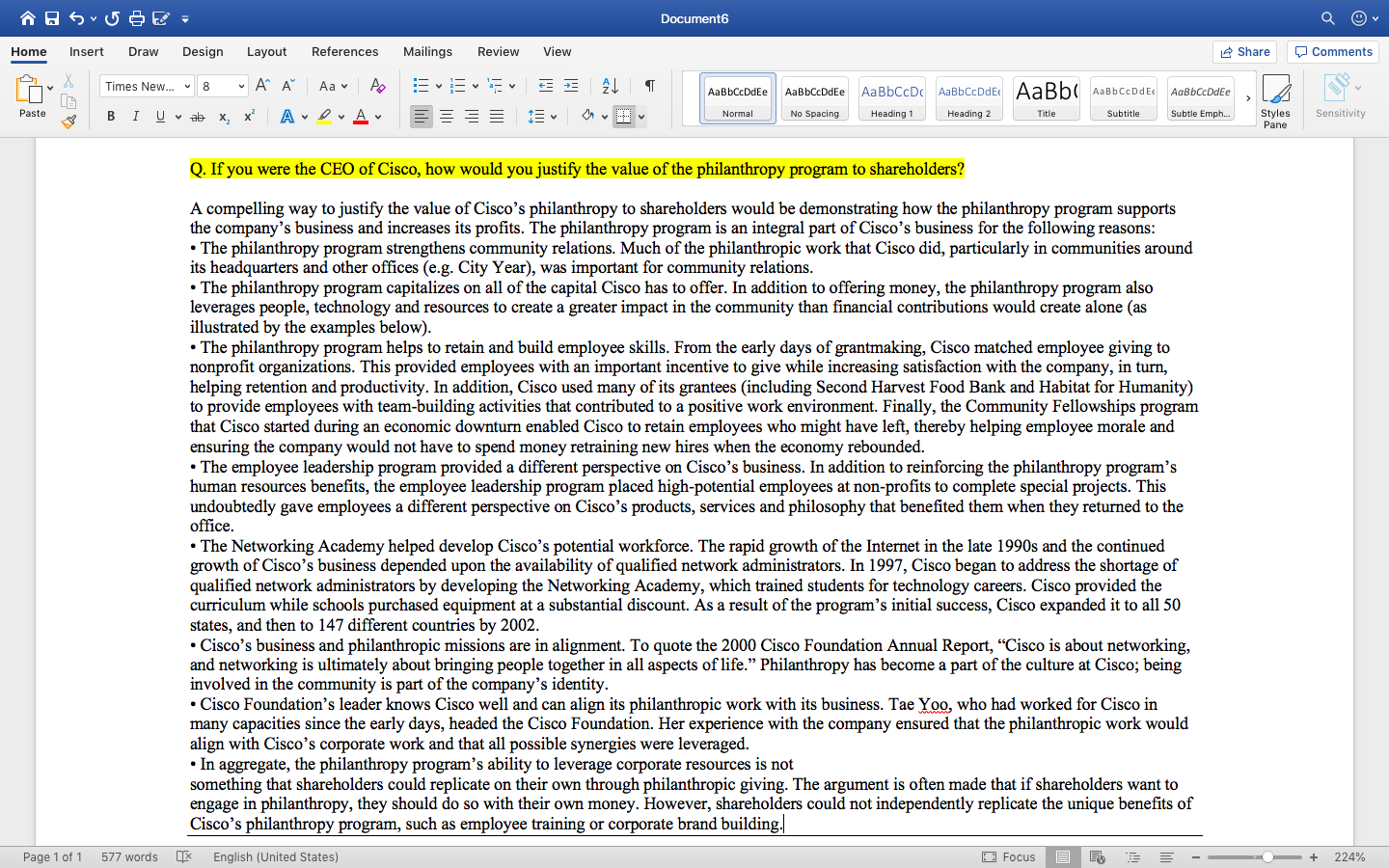Apply the No Spacing style
The height and width of the screenshot is (868, 1389).
click(x=815, y=98)
